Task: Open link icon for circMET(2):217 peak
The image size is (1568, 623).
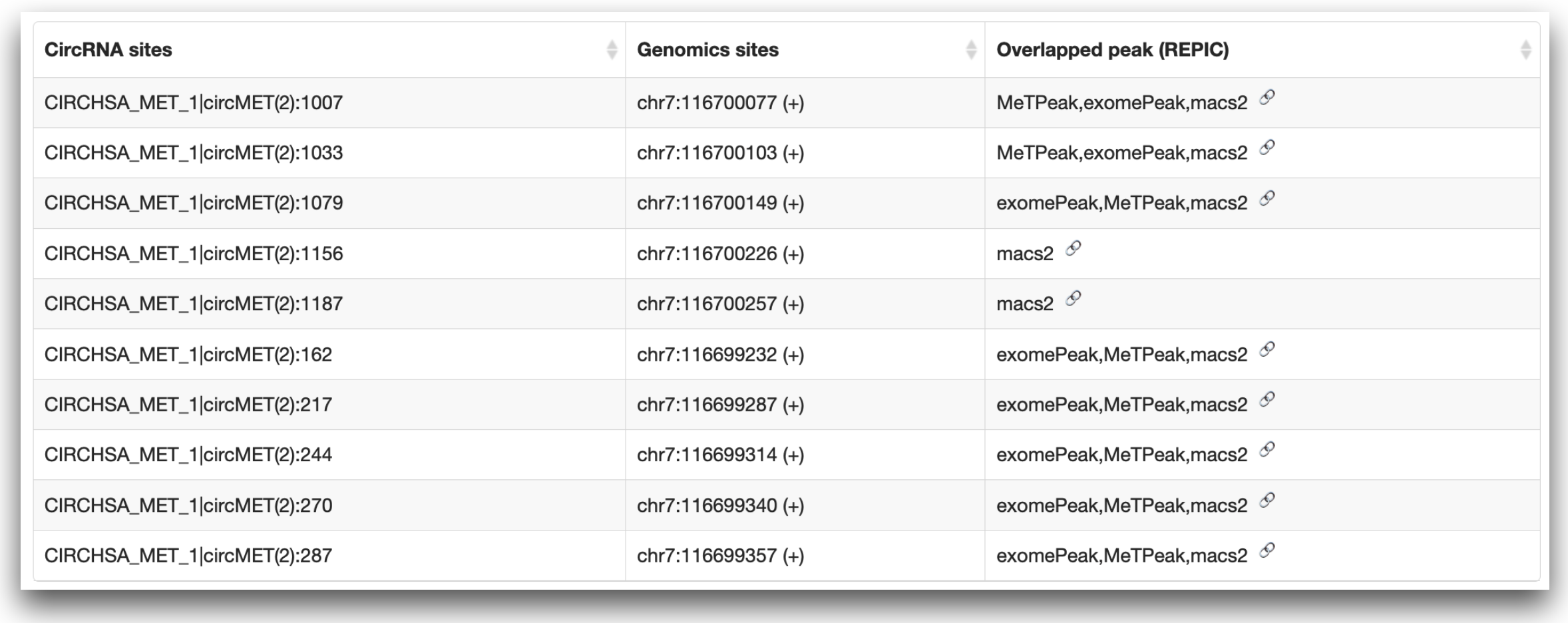Action: [x=1267, y=399]
